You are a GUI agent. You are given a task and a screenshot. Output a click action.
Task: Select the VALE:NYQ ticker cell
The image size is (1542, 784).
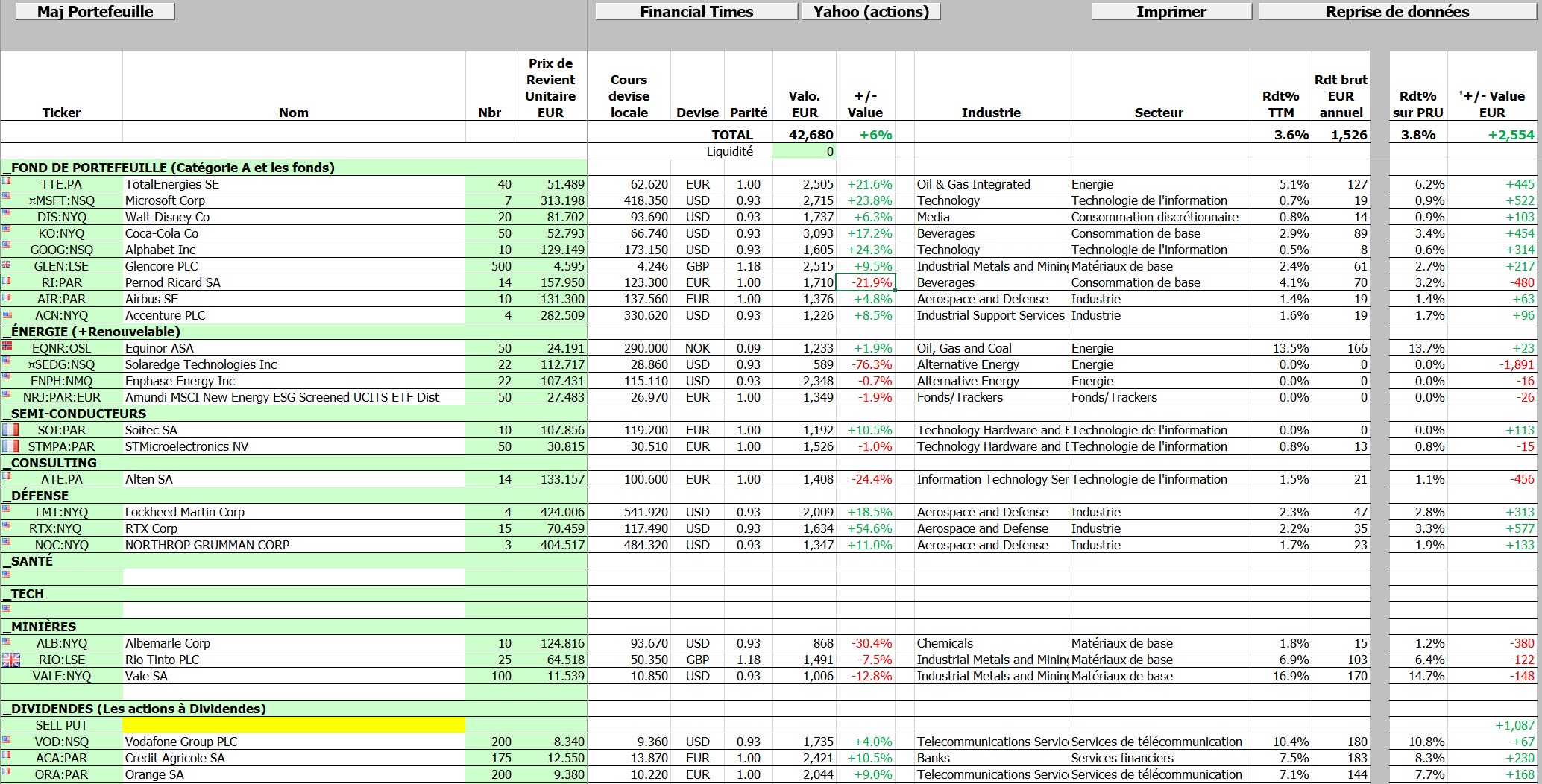(62, 676)
